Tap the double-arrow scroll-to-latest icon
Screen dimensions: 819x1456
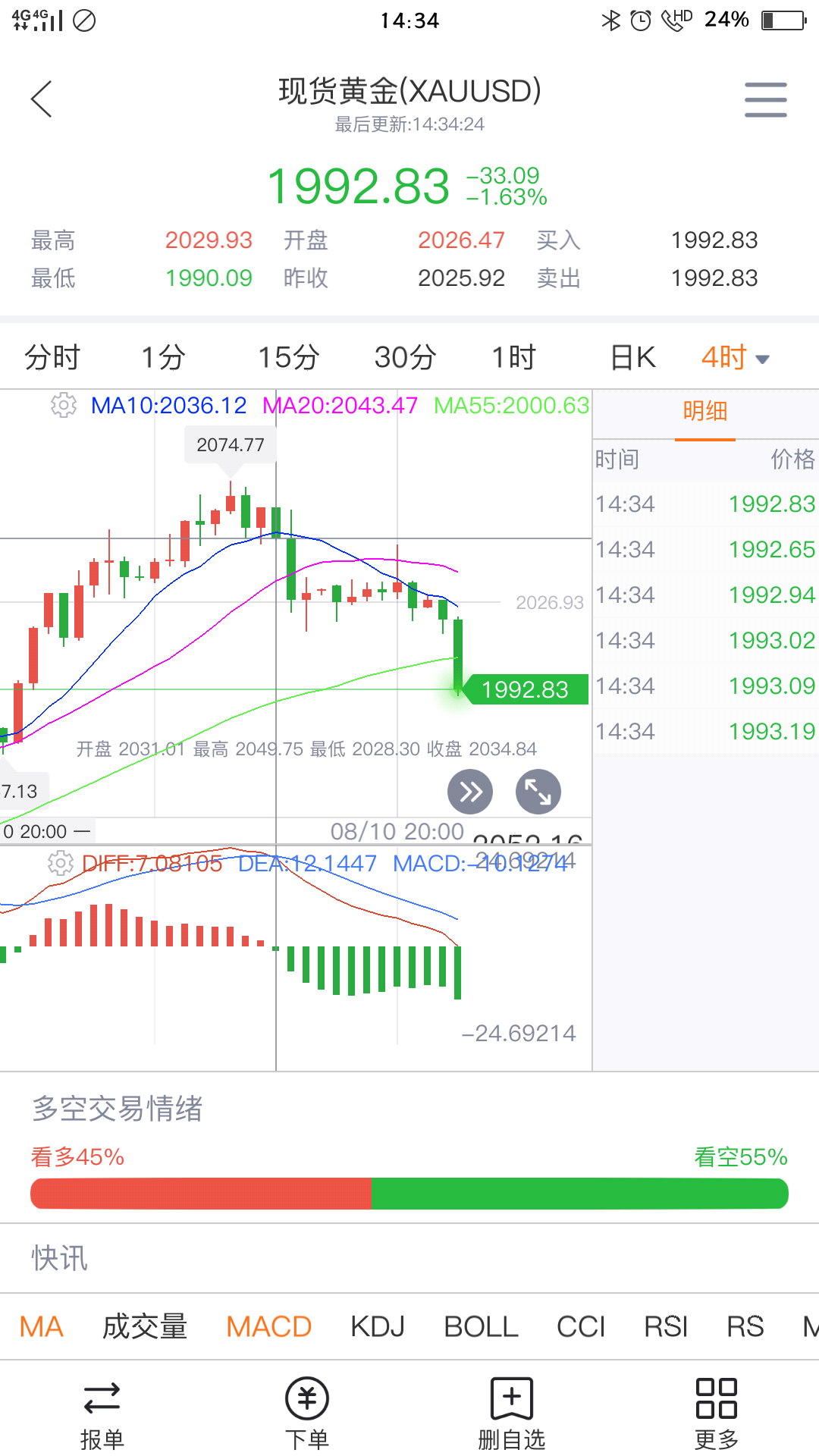pyautogui.click(x=470, y=792)
